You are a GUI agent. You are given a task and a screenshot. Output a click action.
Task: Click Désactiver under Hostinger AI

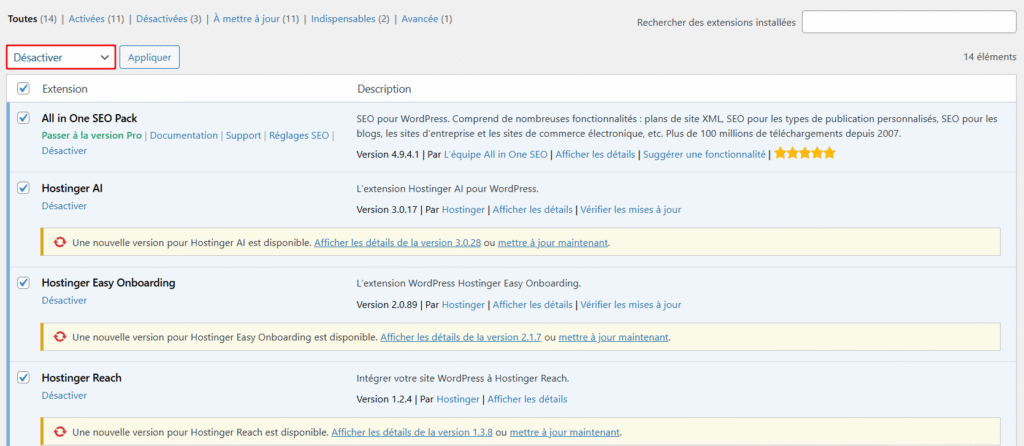[64, 206]
